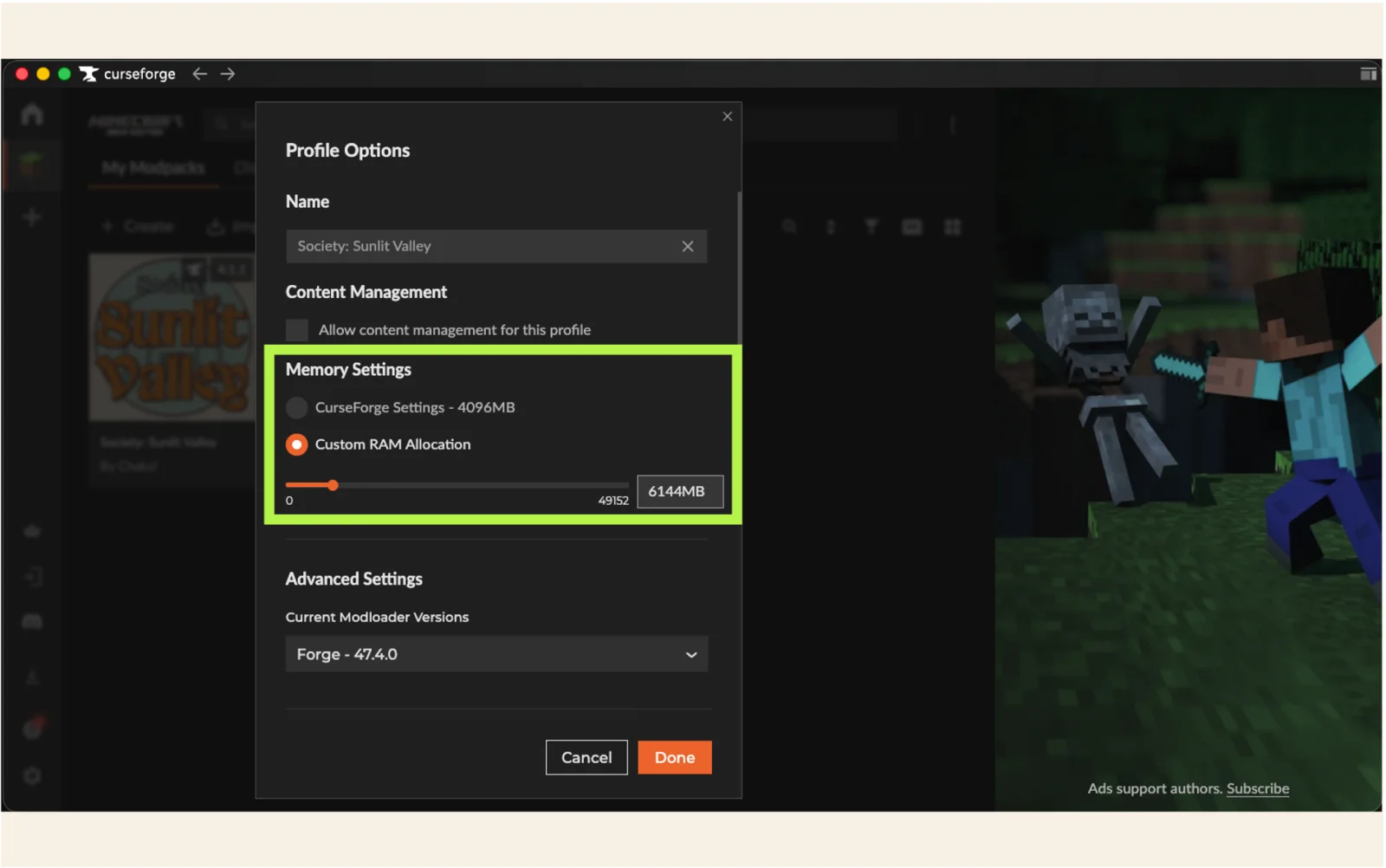
Task: Click the CurseForge anvil logo
Action: [x=88, y=74]
